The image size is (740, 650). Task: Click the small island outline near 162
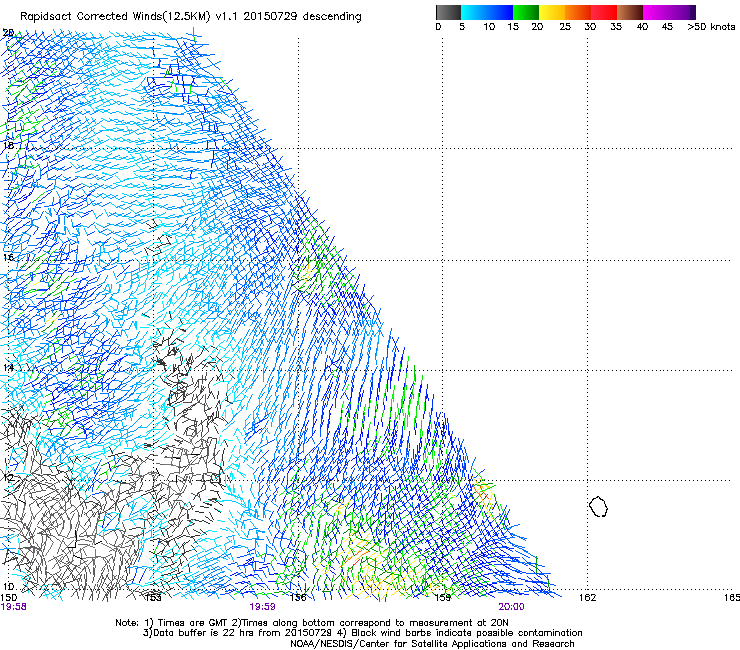click(598, 506)
